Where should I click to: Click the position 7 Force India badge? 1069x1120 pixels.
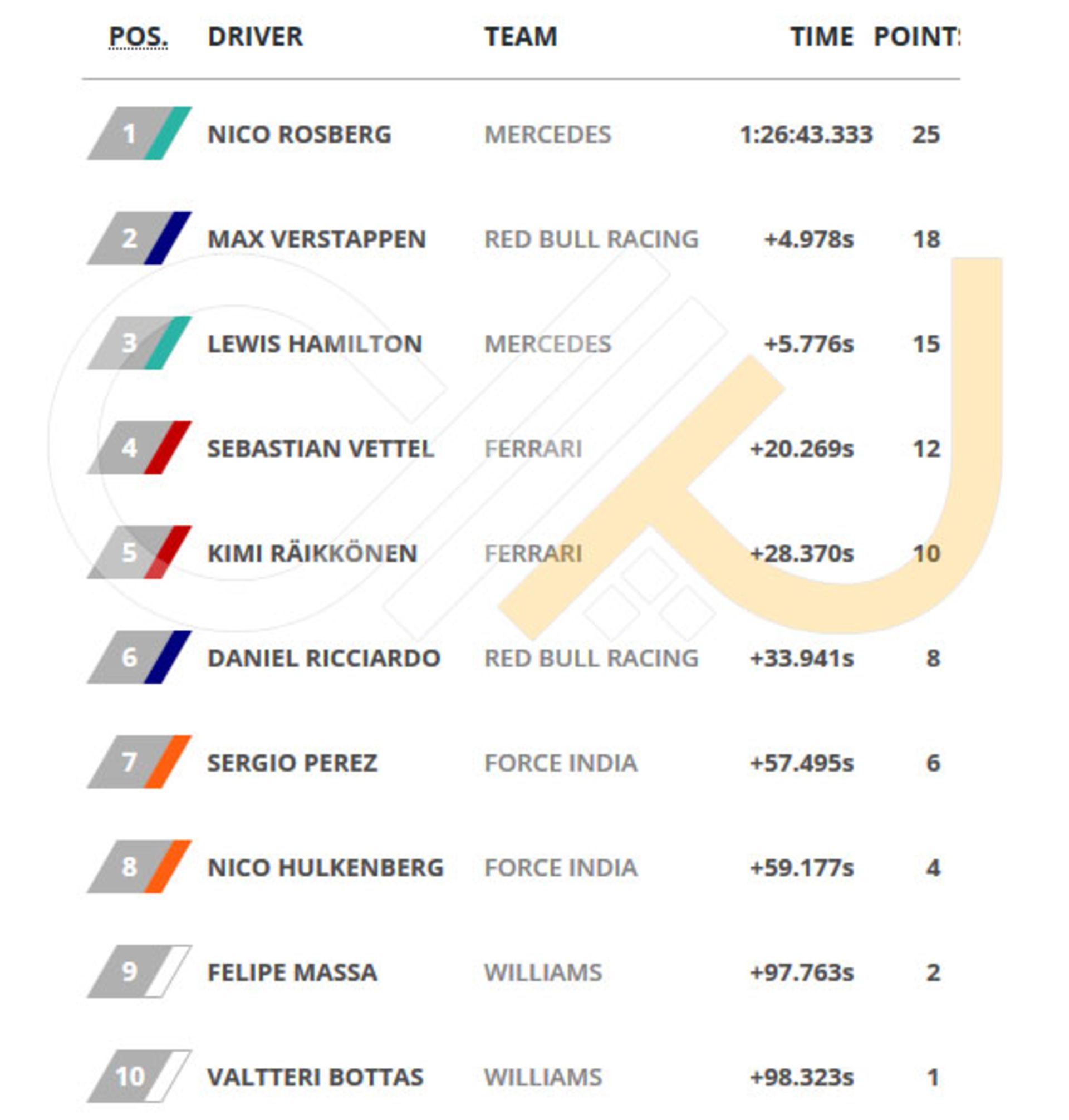point(139,762)
